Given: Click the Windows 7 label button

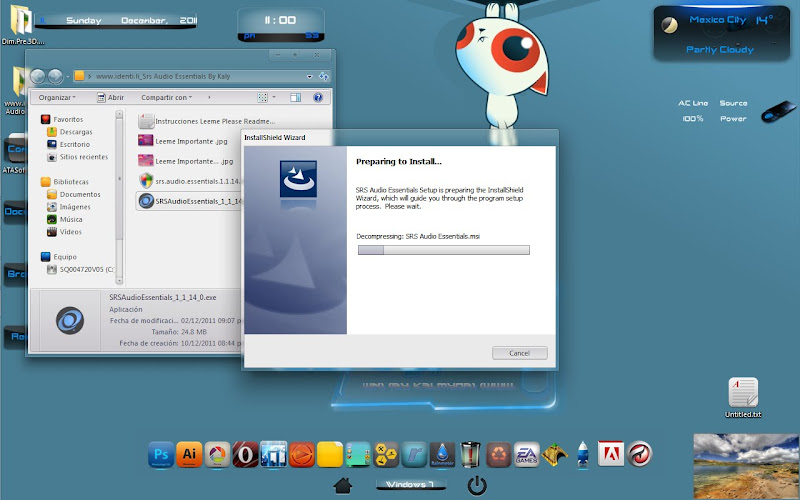Looking at the screenshot, I should [411, 484].
